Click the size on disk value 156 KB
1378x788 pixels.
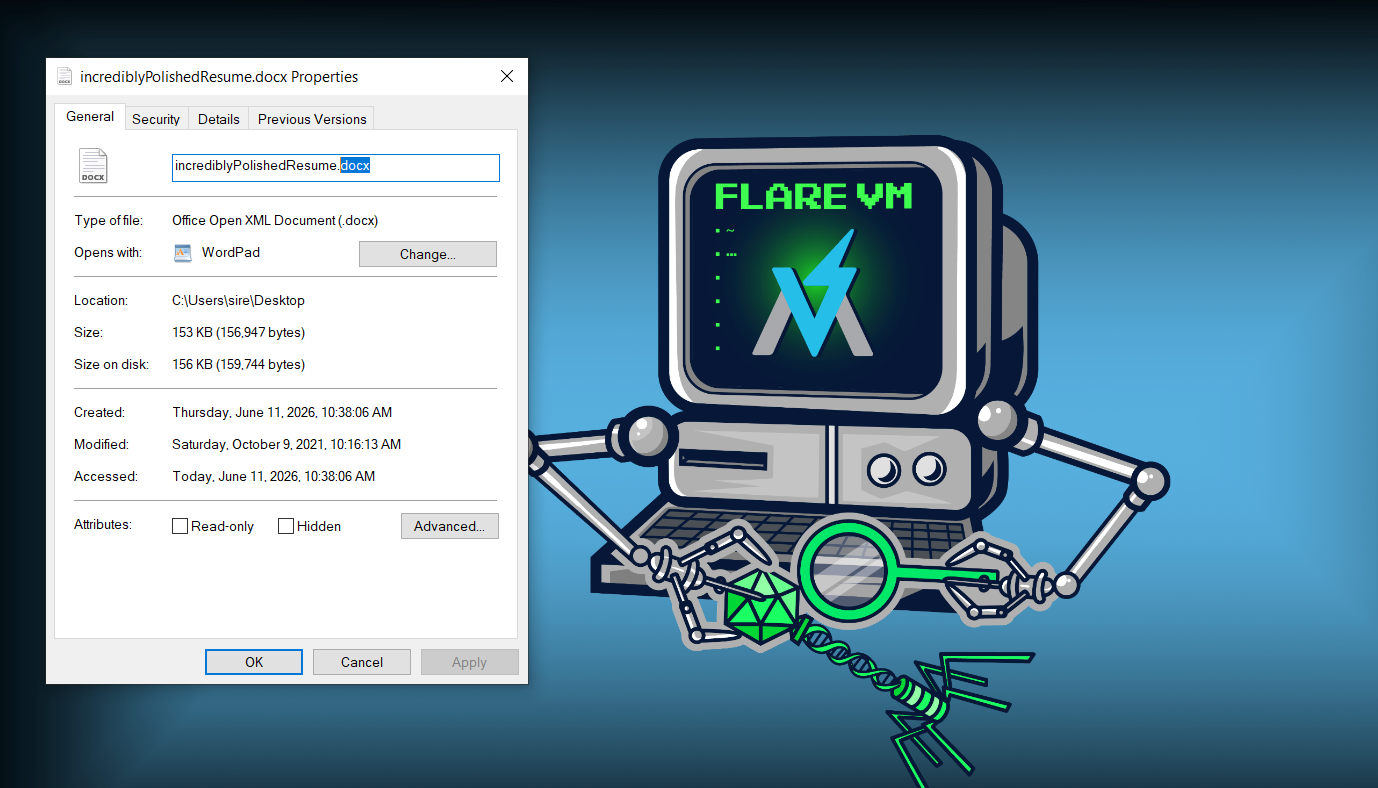click(239, 364)
